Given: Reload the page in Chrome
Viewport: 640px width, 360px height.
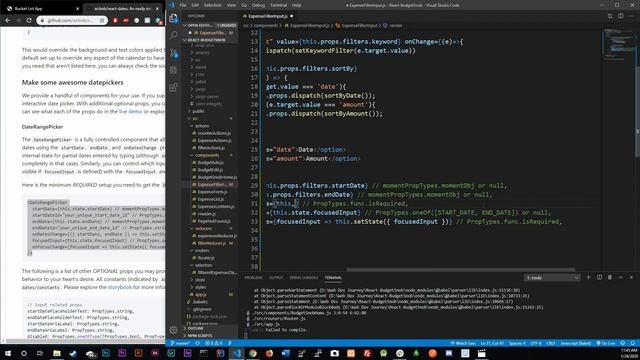Looking at the screenshot, I should [x=29, y=20].
